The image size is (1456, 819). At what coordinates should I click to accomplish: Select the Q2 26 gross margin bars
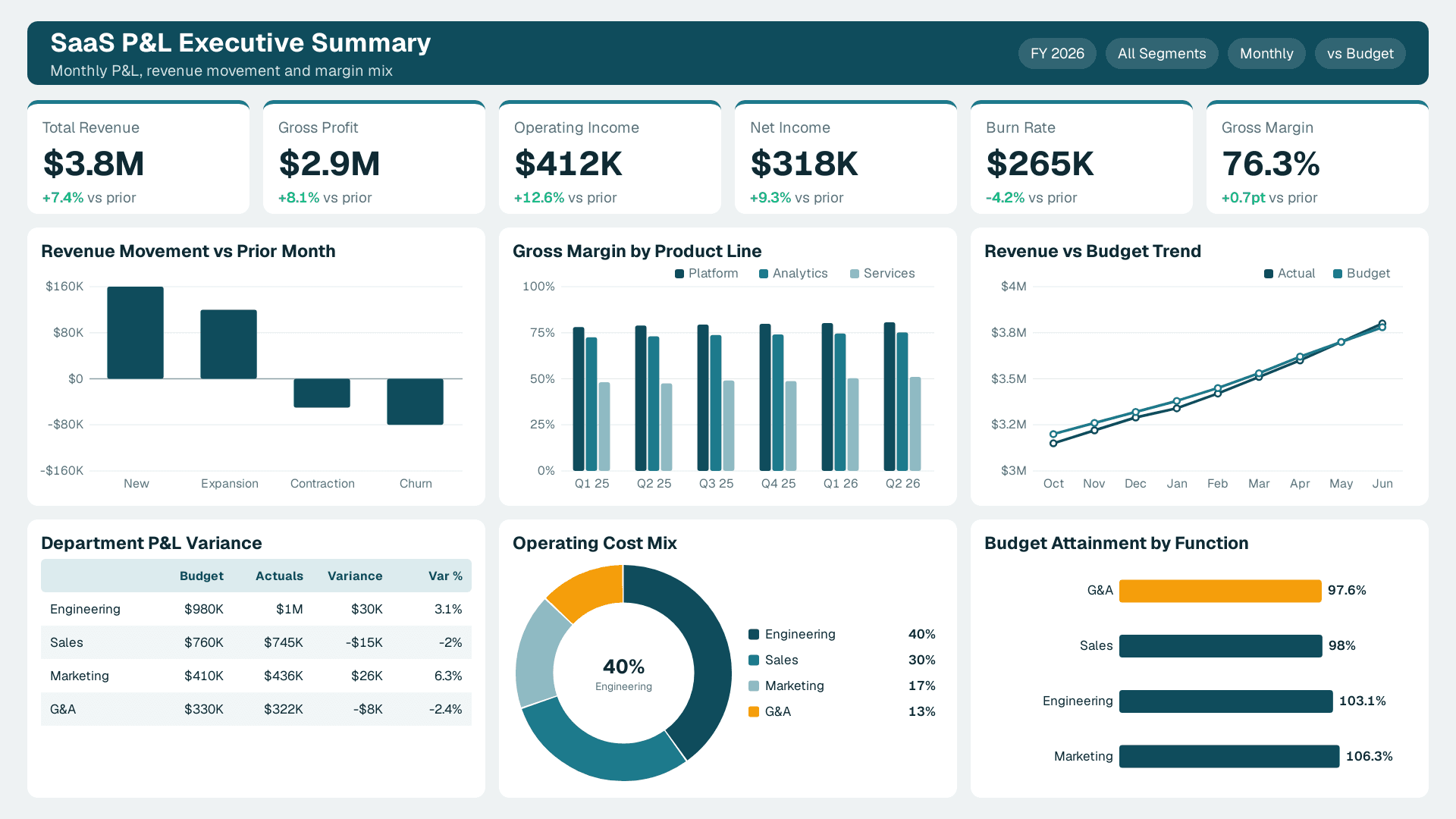pos(902,397)
